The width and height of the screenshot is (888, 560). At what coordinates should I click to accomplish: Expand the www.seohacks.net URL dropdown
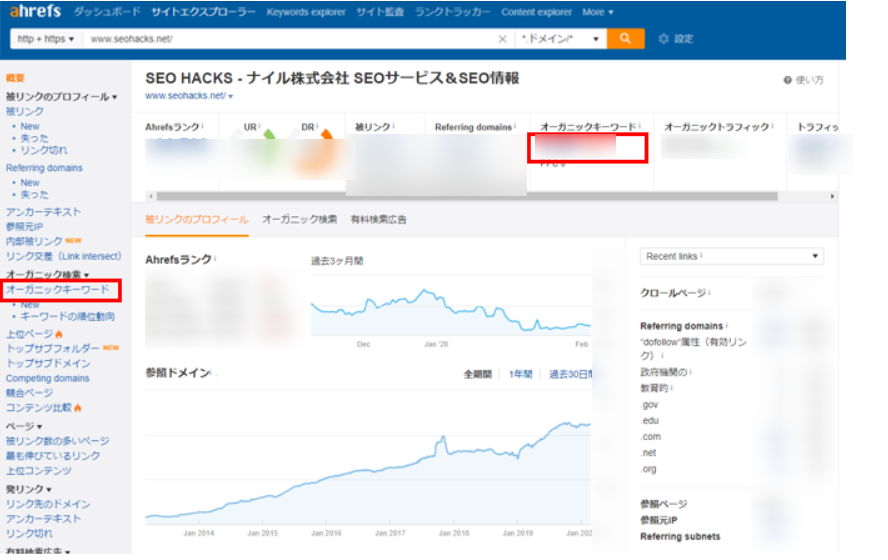pos(230,96)
